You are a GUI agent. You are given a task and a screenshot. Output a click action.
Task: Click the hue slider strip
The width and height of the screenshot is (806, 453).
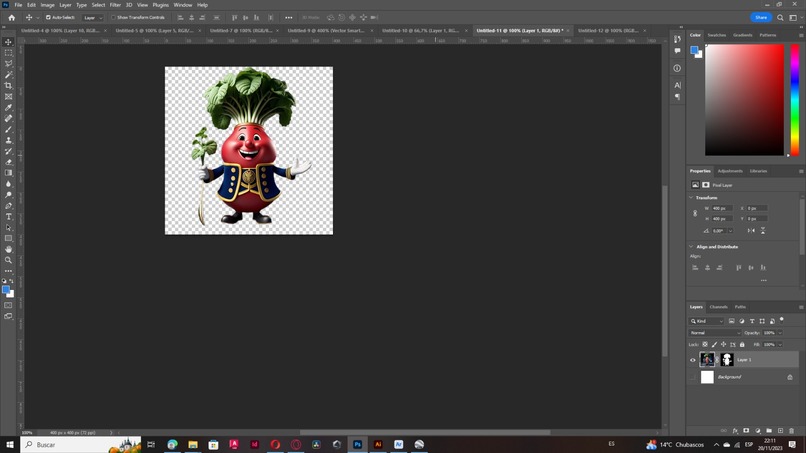point(795,100)
